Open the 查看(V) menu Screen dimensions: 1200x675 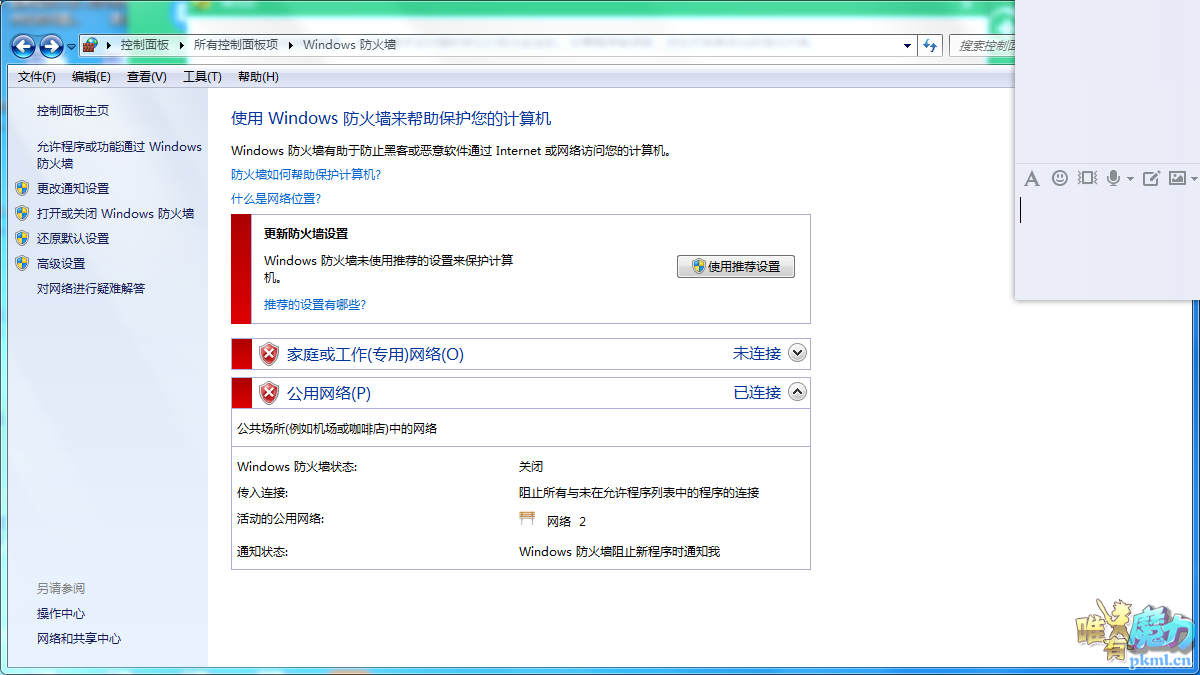pos(147,77)
